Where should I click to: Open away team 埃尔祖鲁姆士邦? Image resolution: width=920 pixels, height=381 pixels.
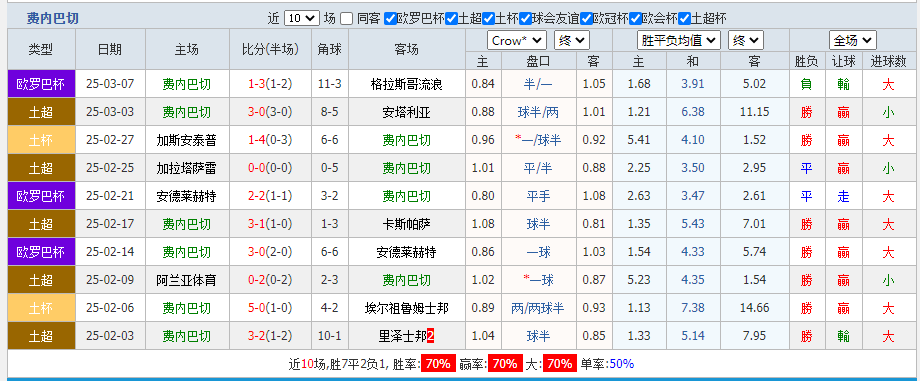[x=407, y=308]
